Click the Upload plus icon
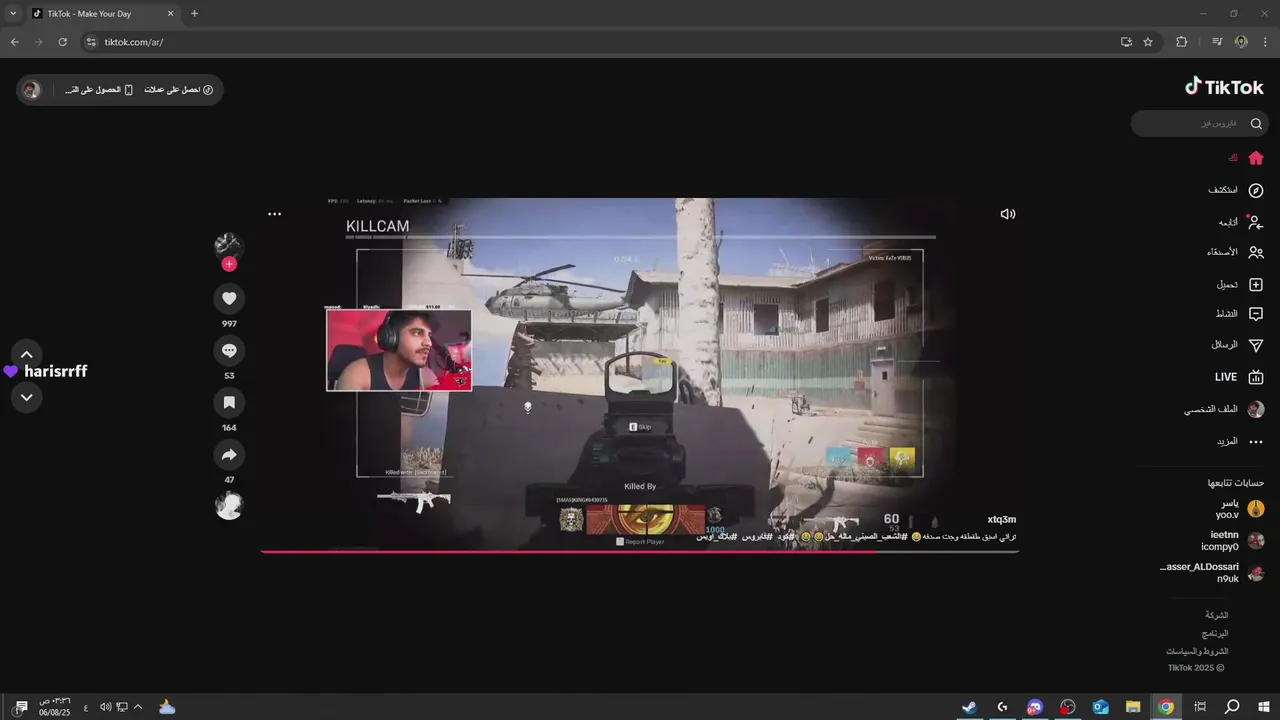1280x720 pixels. (1256, 284)
